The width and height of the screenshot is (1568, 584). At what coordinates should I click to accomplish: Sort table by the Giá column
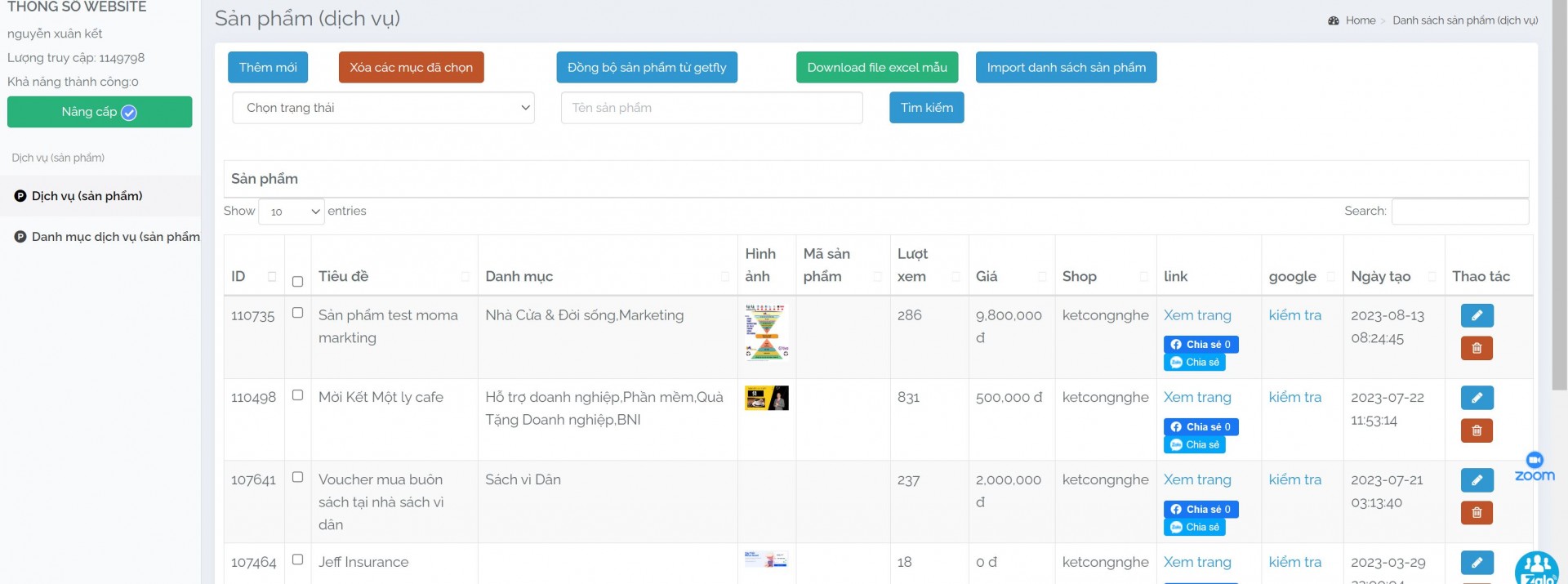1011,277
